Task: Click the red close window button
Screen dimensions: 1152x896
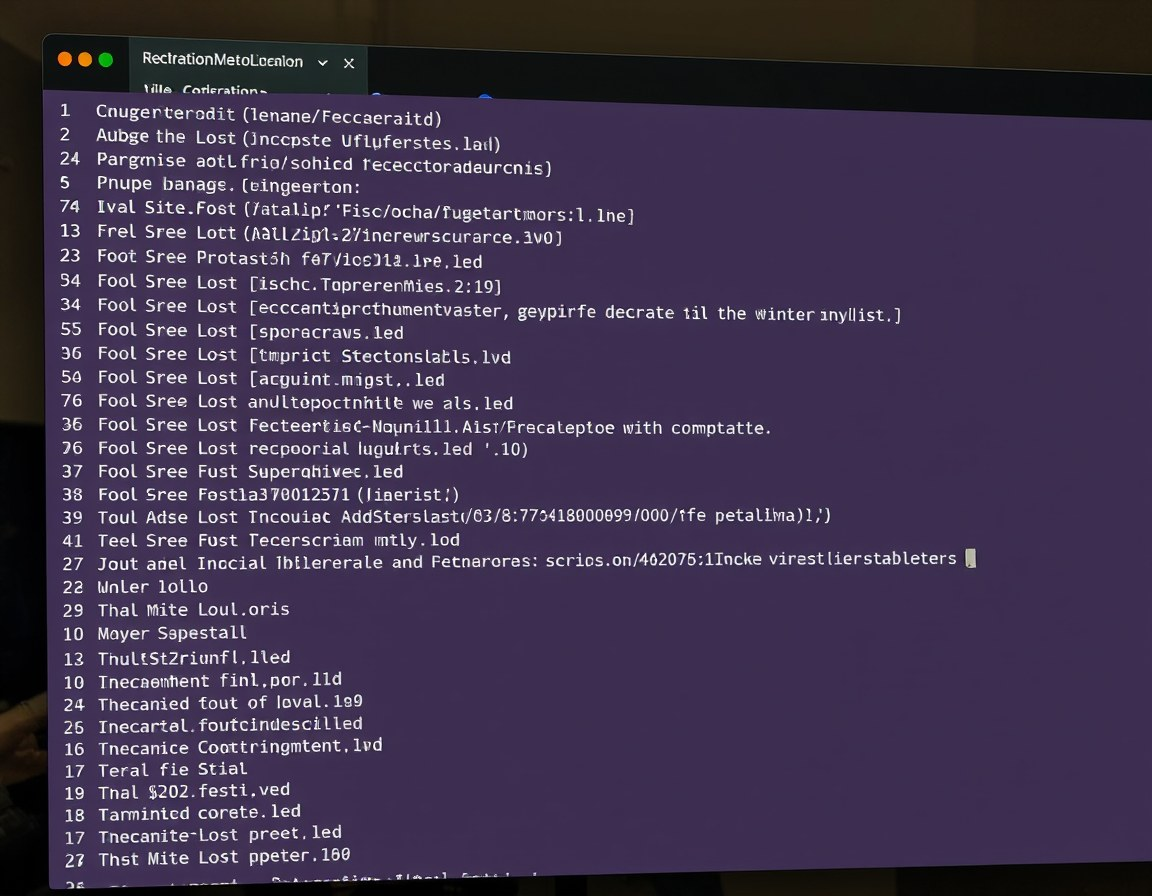Action: point(65,59)
